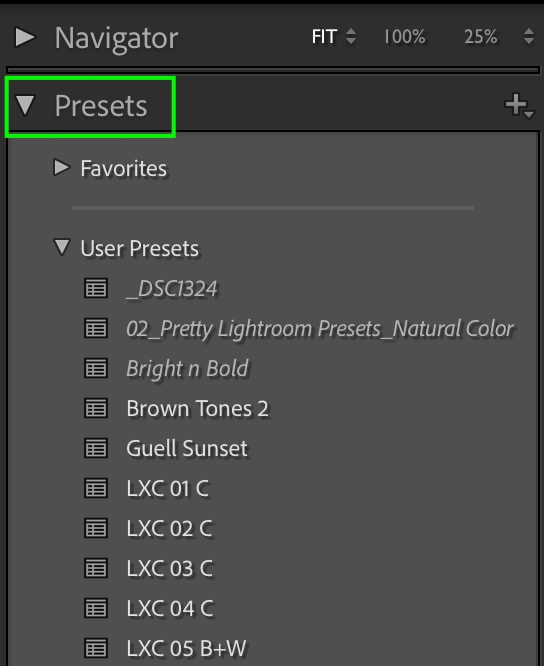
Task: Click the preset icon next to Bright n Bold
Action: [96, 368]
